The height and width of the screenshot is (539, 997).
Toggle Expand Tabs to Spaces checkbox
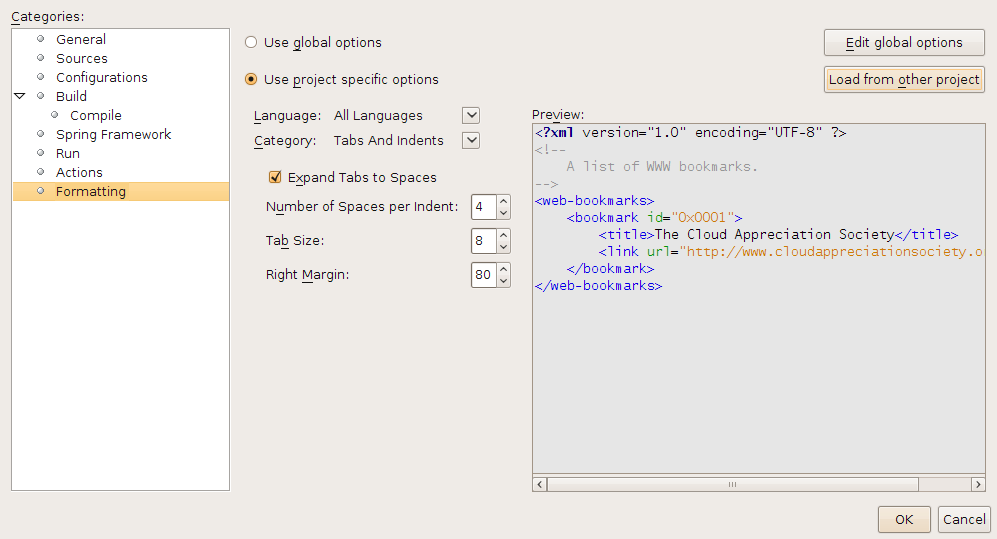[275, 177]
